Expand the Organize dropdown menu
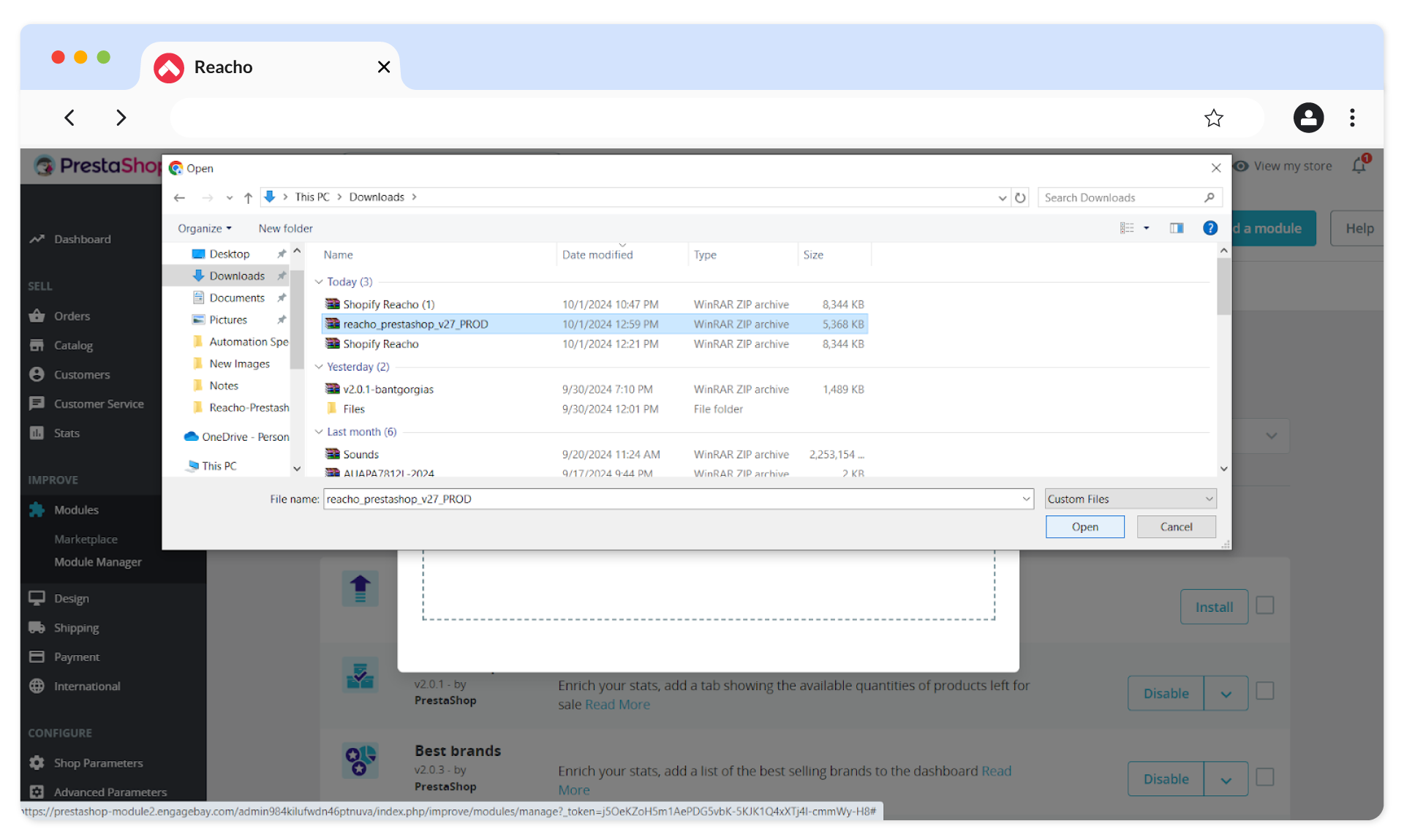 tap(205, 228)
